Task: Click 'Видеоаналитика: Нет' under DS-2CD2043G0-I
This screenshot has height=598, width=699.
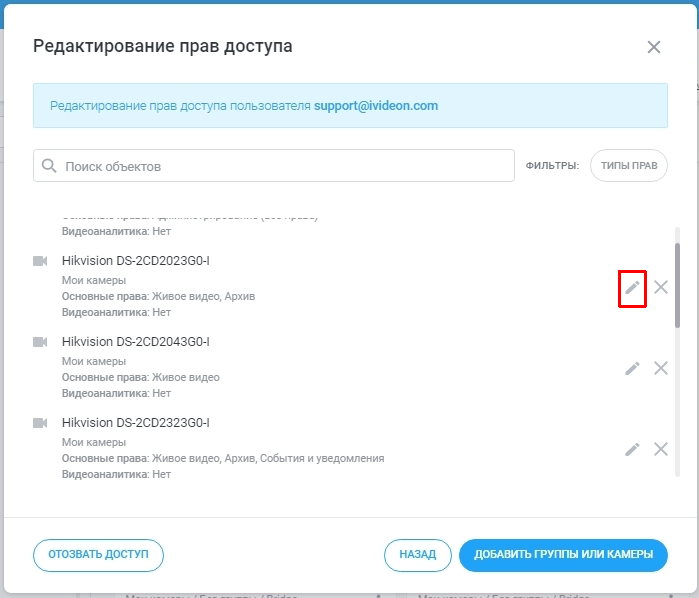Action: pyautogui.click(x=116, y=393)
